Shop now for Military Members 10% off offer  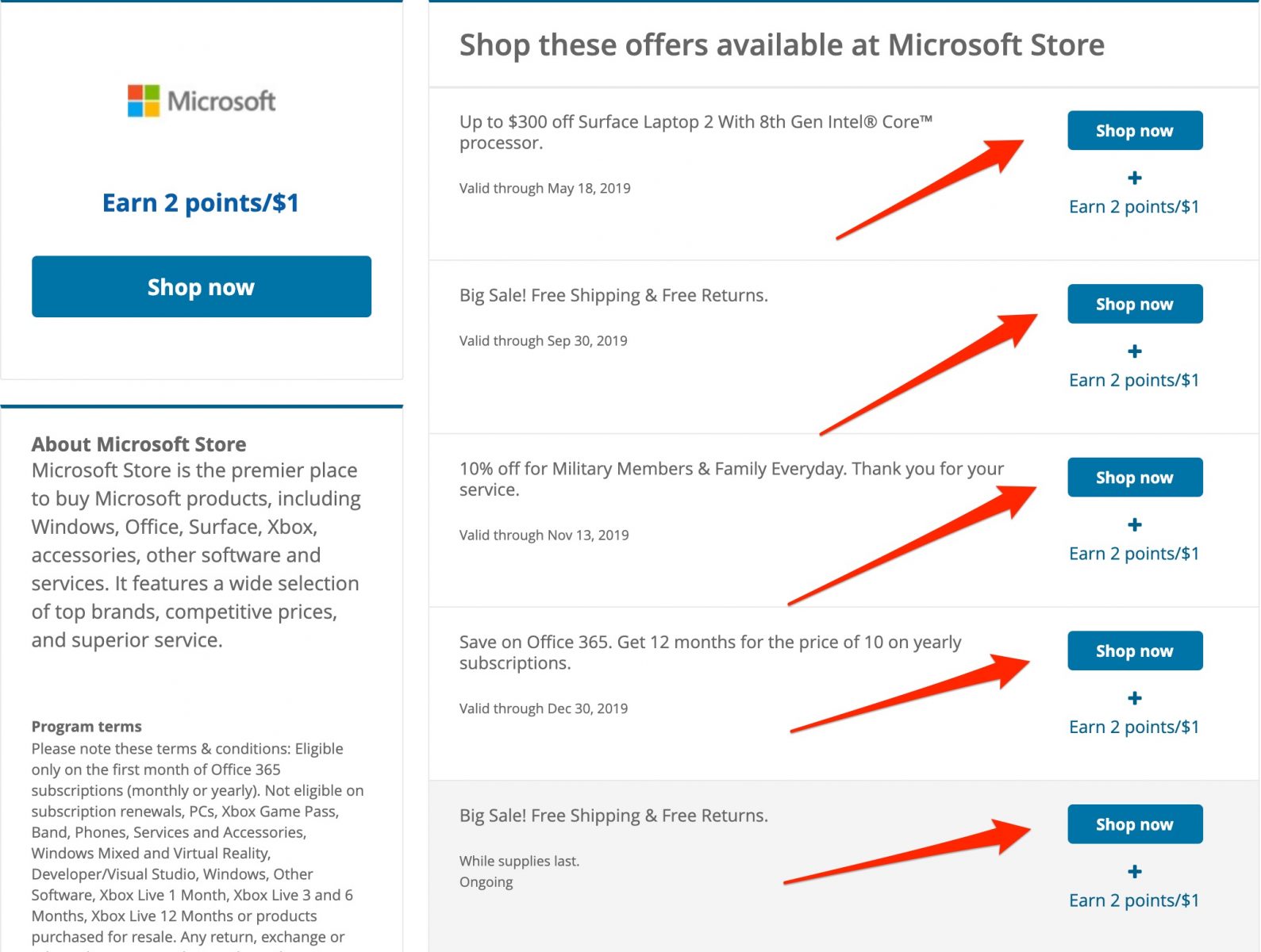coord(1135,478)
